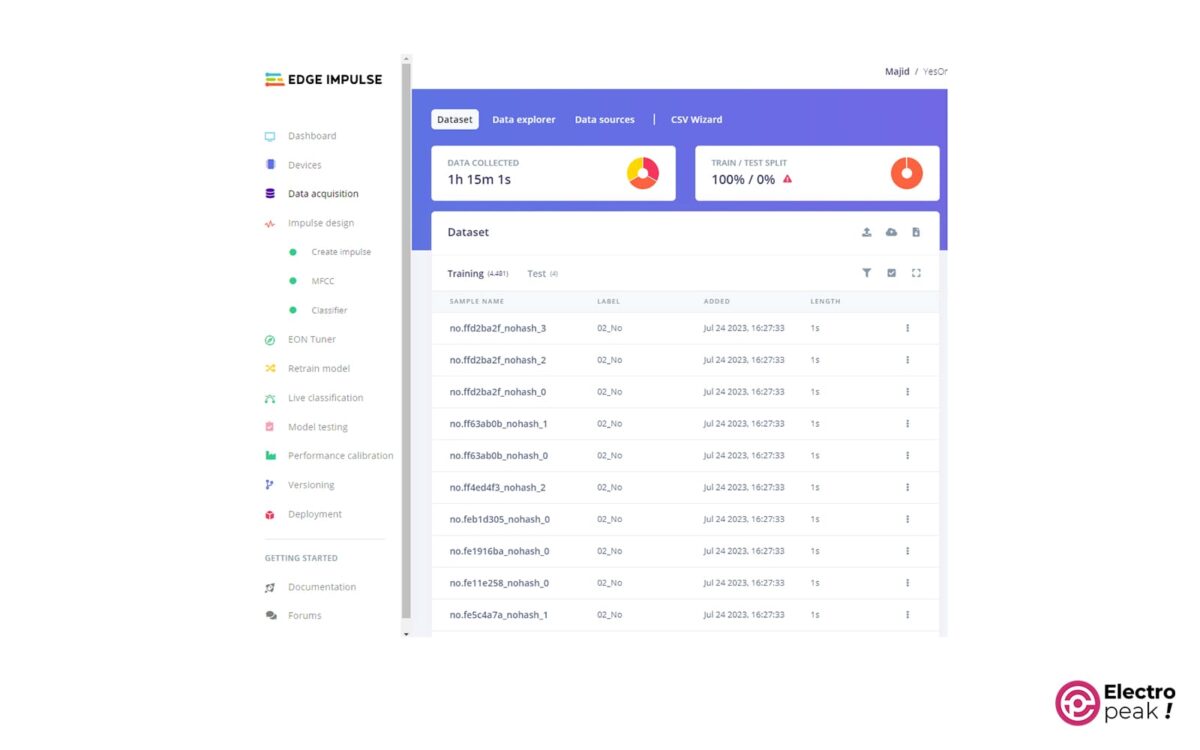The width and height of the screenshot is (1200, 750).
Task: Click the cloud export icon in Dataset header
Action: (x=891, y=232)
